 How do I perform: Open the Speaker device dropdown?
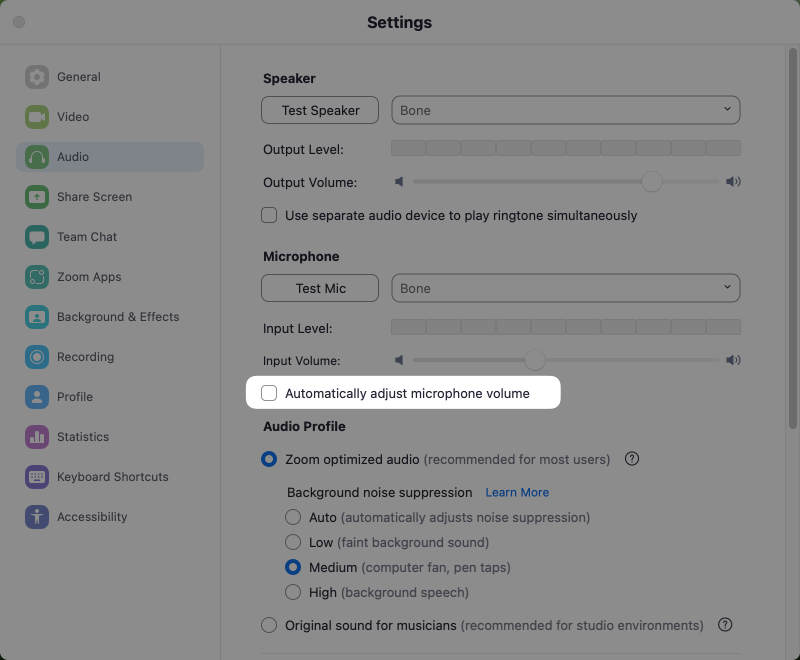[x=566, y=110]
